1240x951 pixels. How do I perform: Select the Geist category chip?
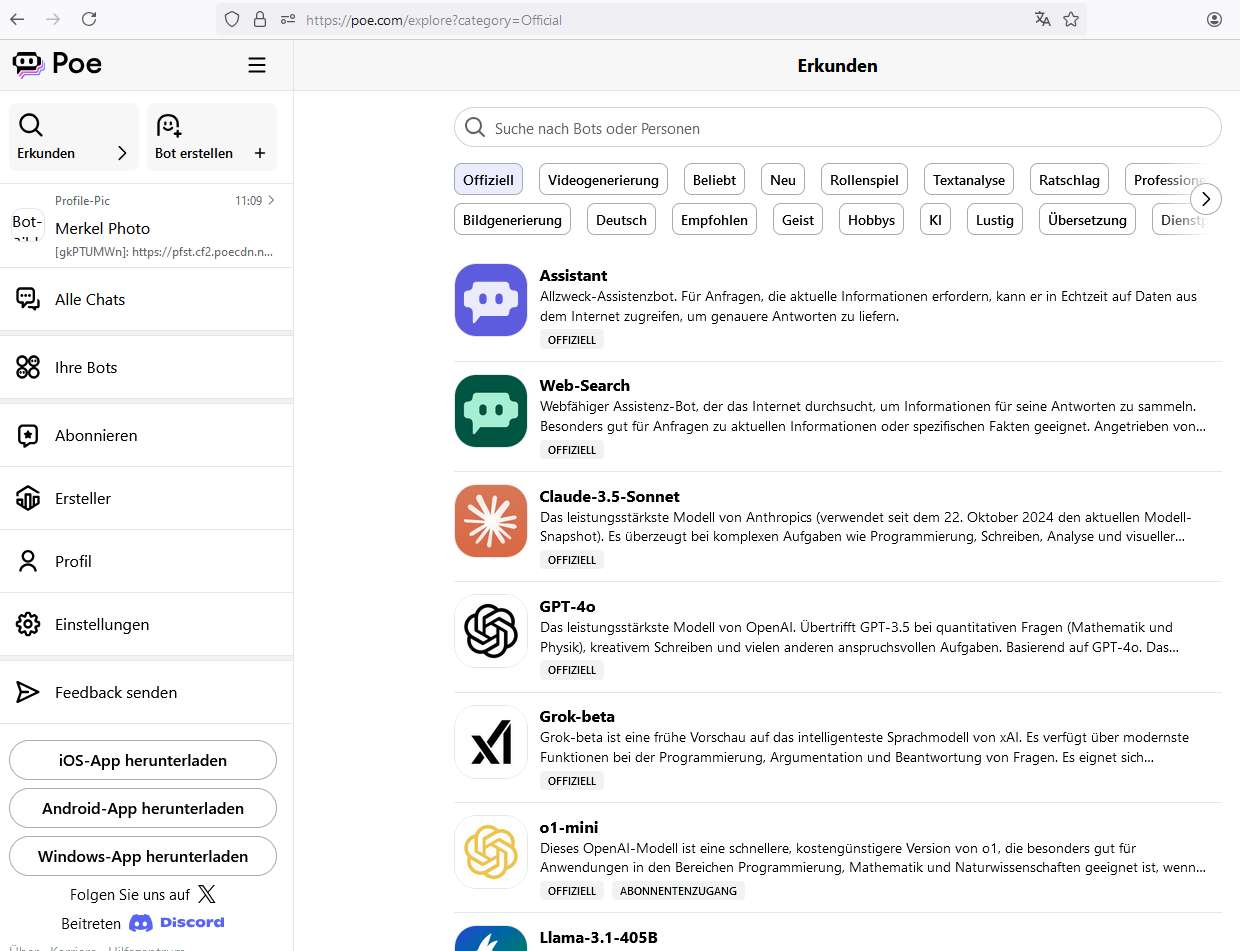tap(798, 220)
